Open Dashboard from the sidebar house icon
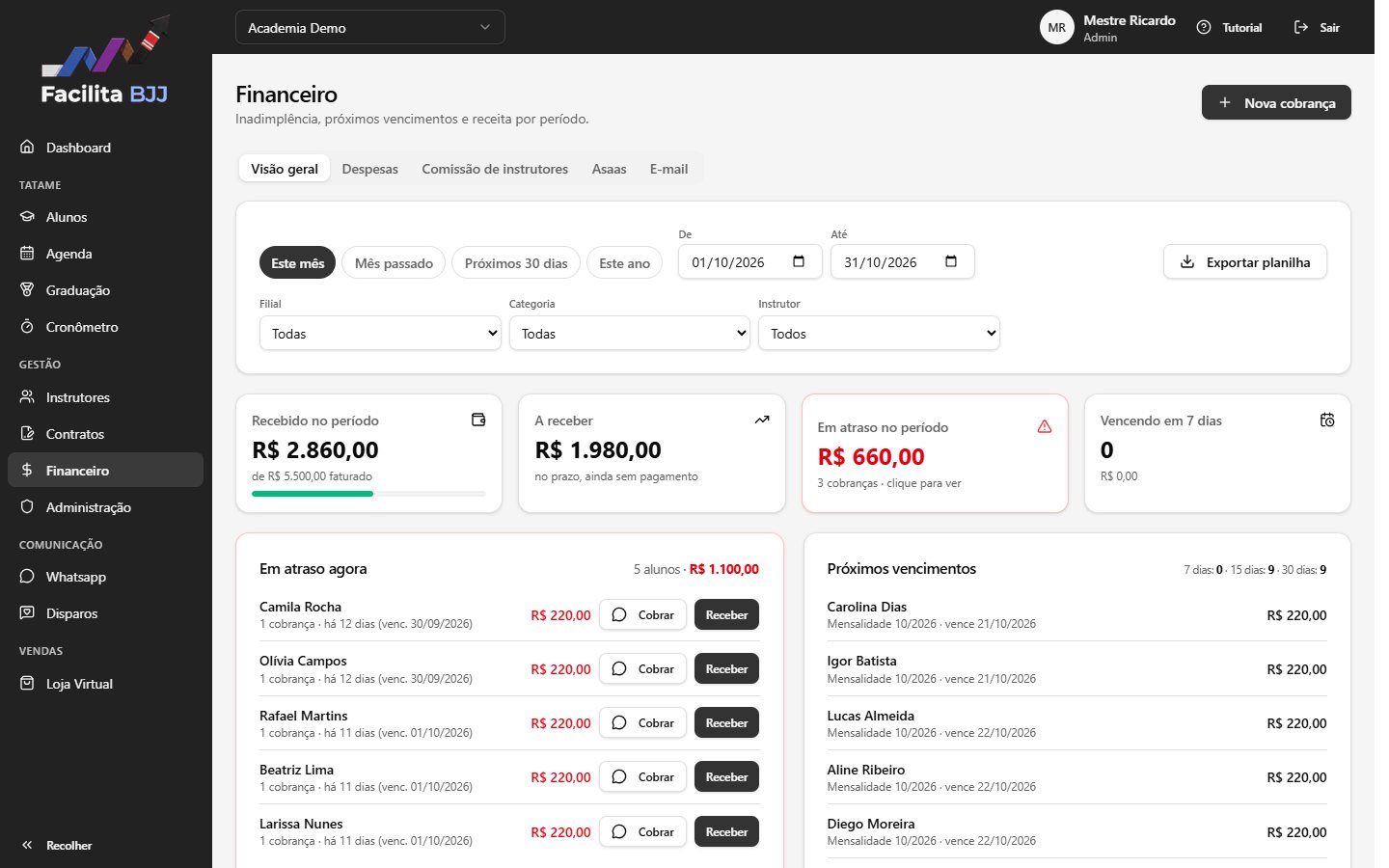 pyautogui.click(x=27, y=148)
